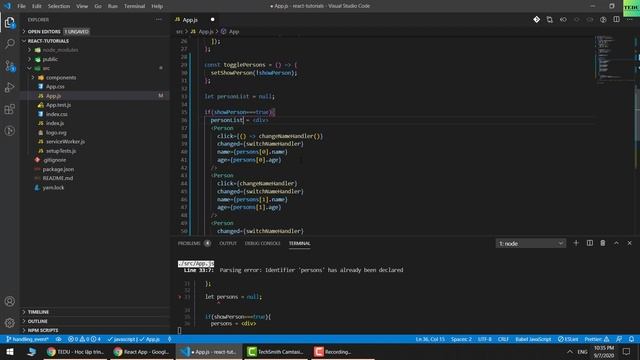Open the Accounts icon in activity bar
Image resolution: width=640 pixels, height=360 pixels.
coord(10,301)
